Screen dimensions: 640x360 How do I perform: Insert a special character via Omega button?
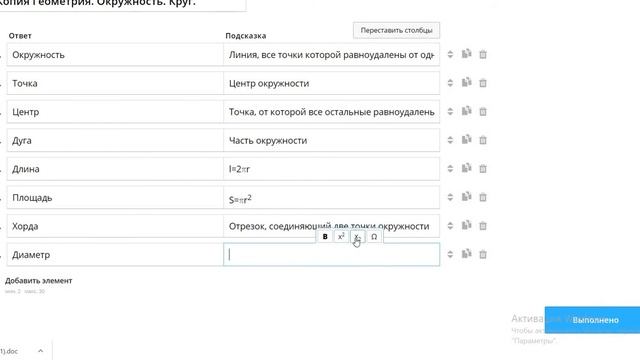click(x=374, y=237)
